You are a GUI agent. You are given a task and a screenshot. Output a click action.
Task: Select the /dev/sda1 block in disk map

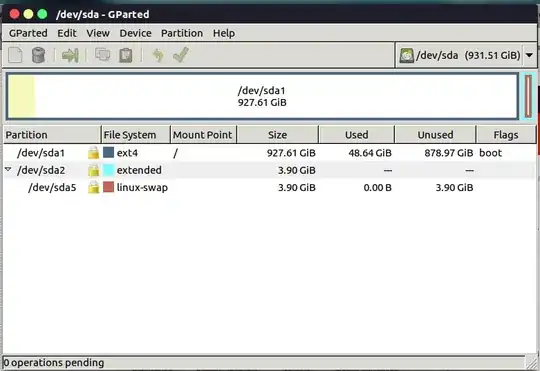[x=262, y=96]
